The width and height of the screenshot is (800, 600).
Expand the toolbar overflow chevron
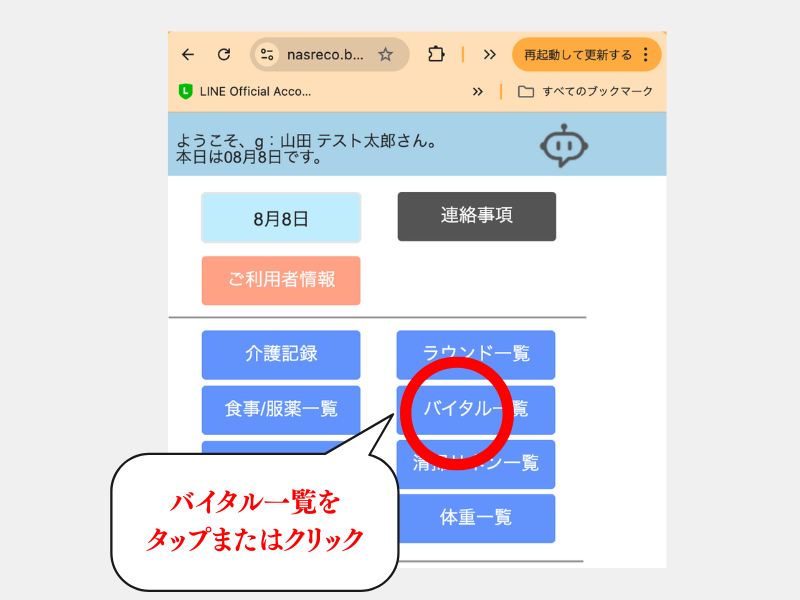click(489, 55)
